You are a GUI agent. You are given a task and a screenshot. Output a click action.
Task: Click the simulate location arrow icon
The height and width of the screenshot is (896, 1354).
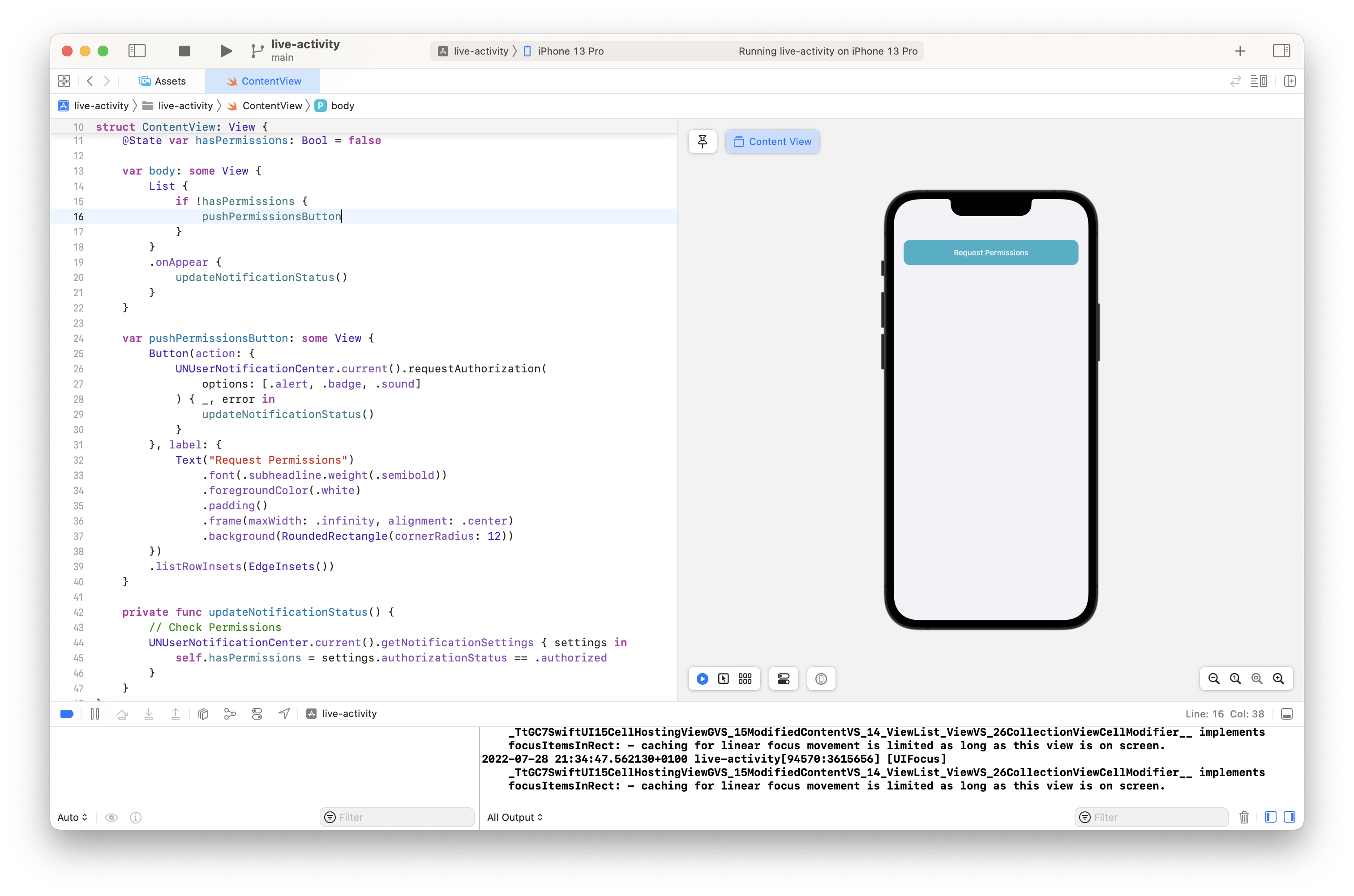pos(283,714)
